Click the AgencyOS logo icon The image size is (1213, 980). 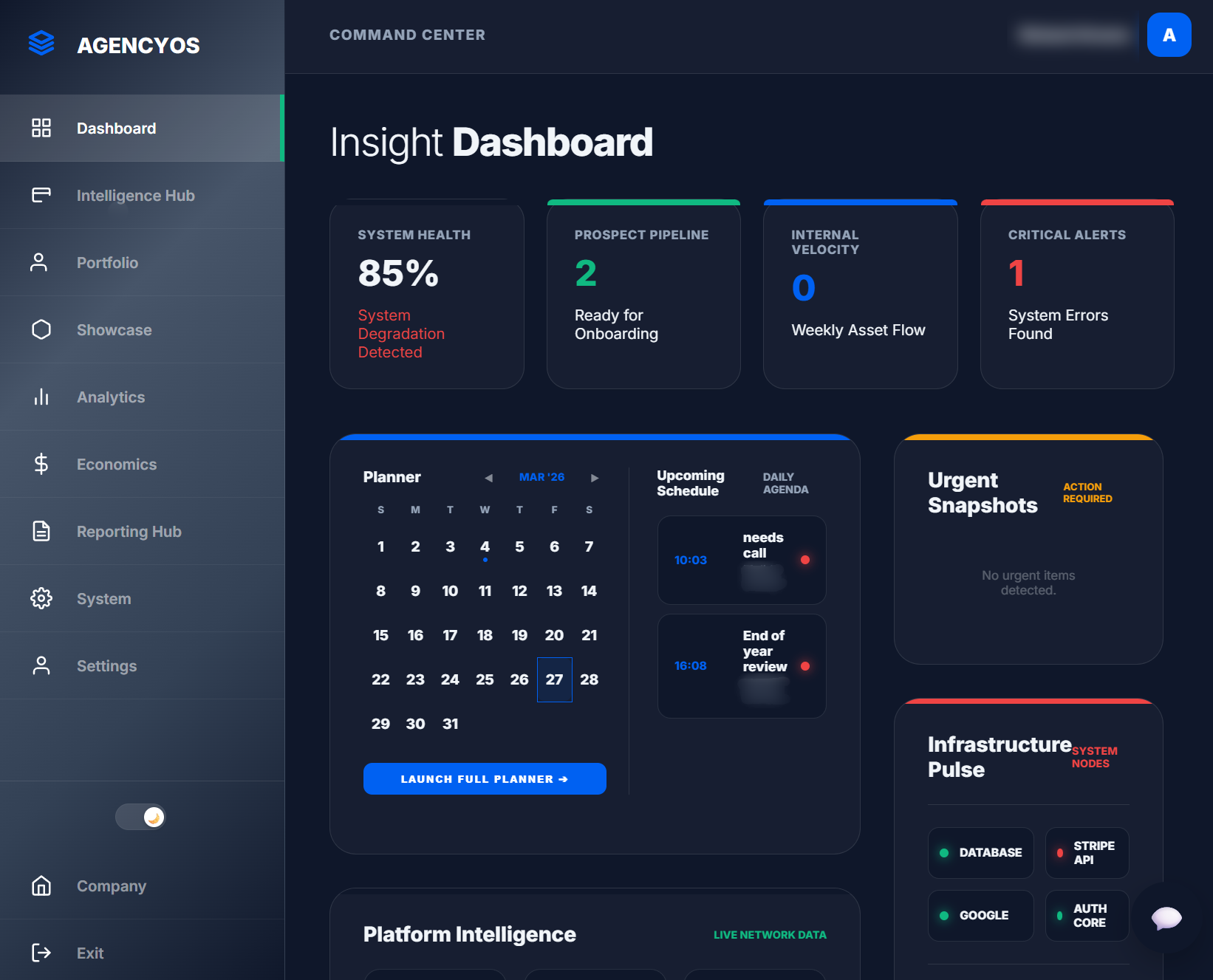pyautogui.click(x=42, y=44)
